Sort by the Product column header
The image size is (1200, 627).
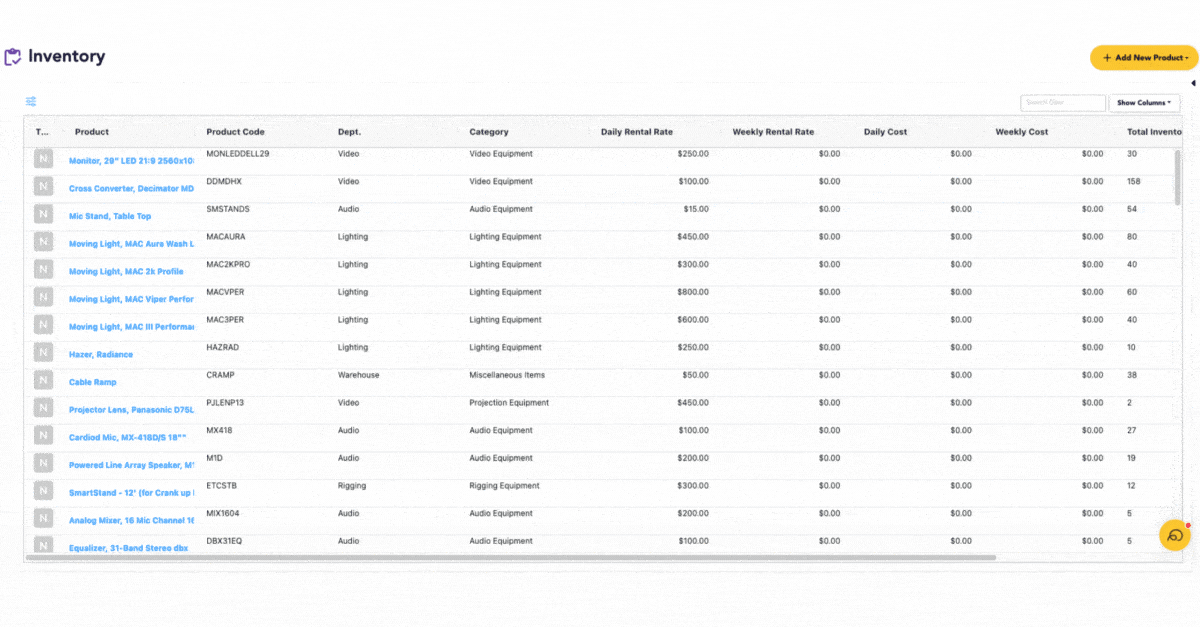(92, 132)
